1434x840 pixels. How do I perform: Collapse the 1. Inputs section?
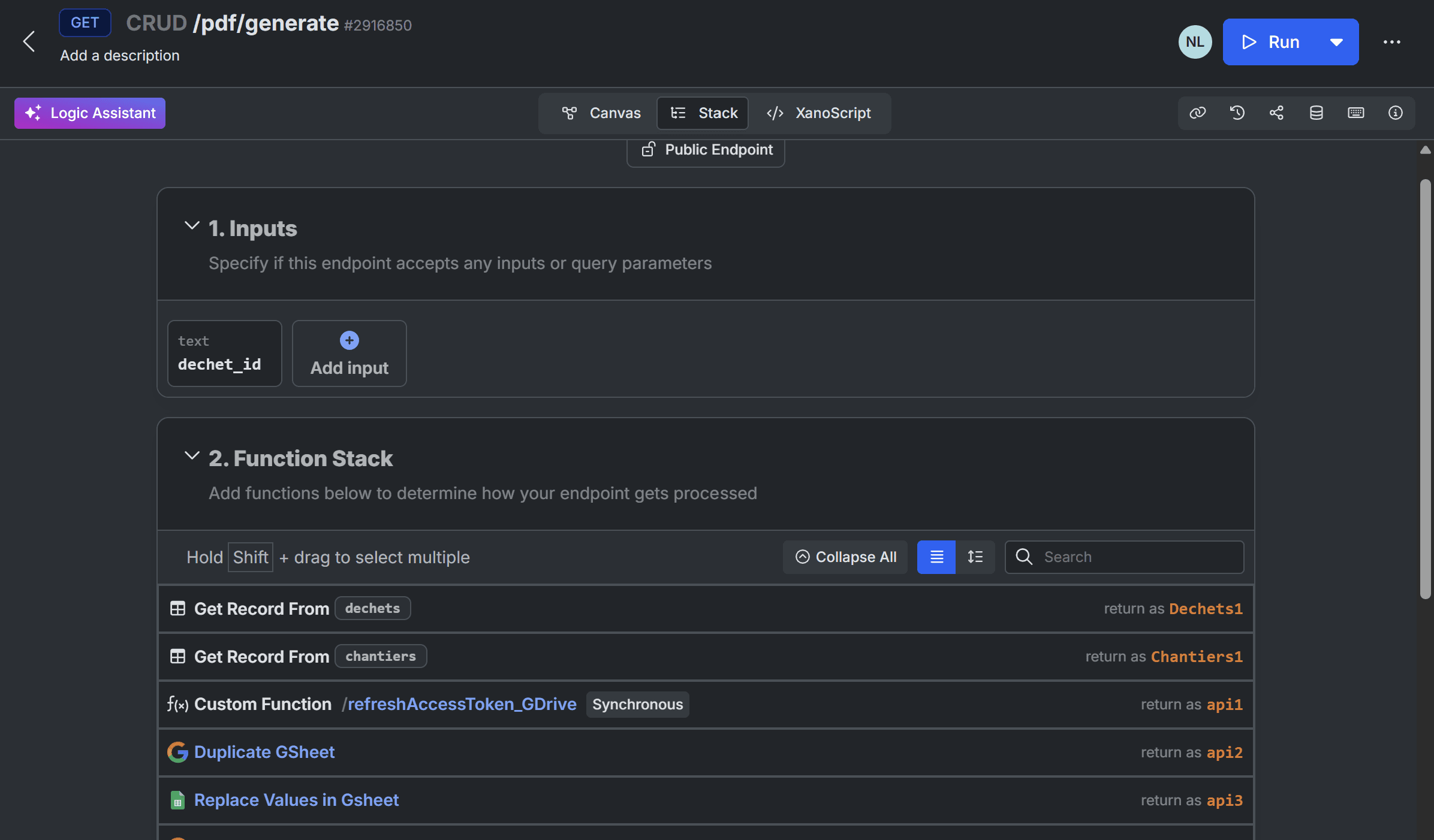(191, 226)
